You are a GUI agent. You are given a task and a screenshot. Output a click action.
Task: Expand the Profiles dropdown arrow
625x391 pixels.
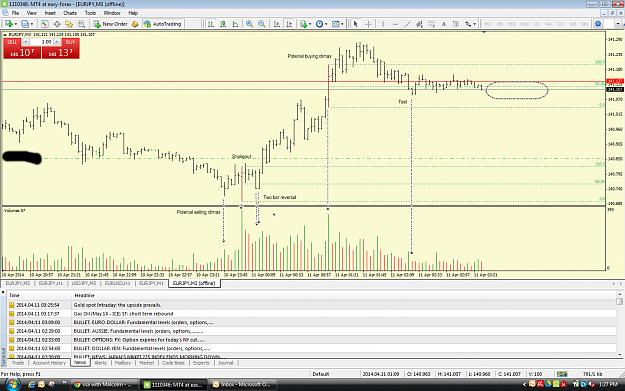(32, 24)
